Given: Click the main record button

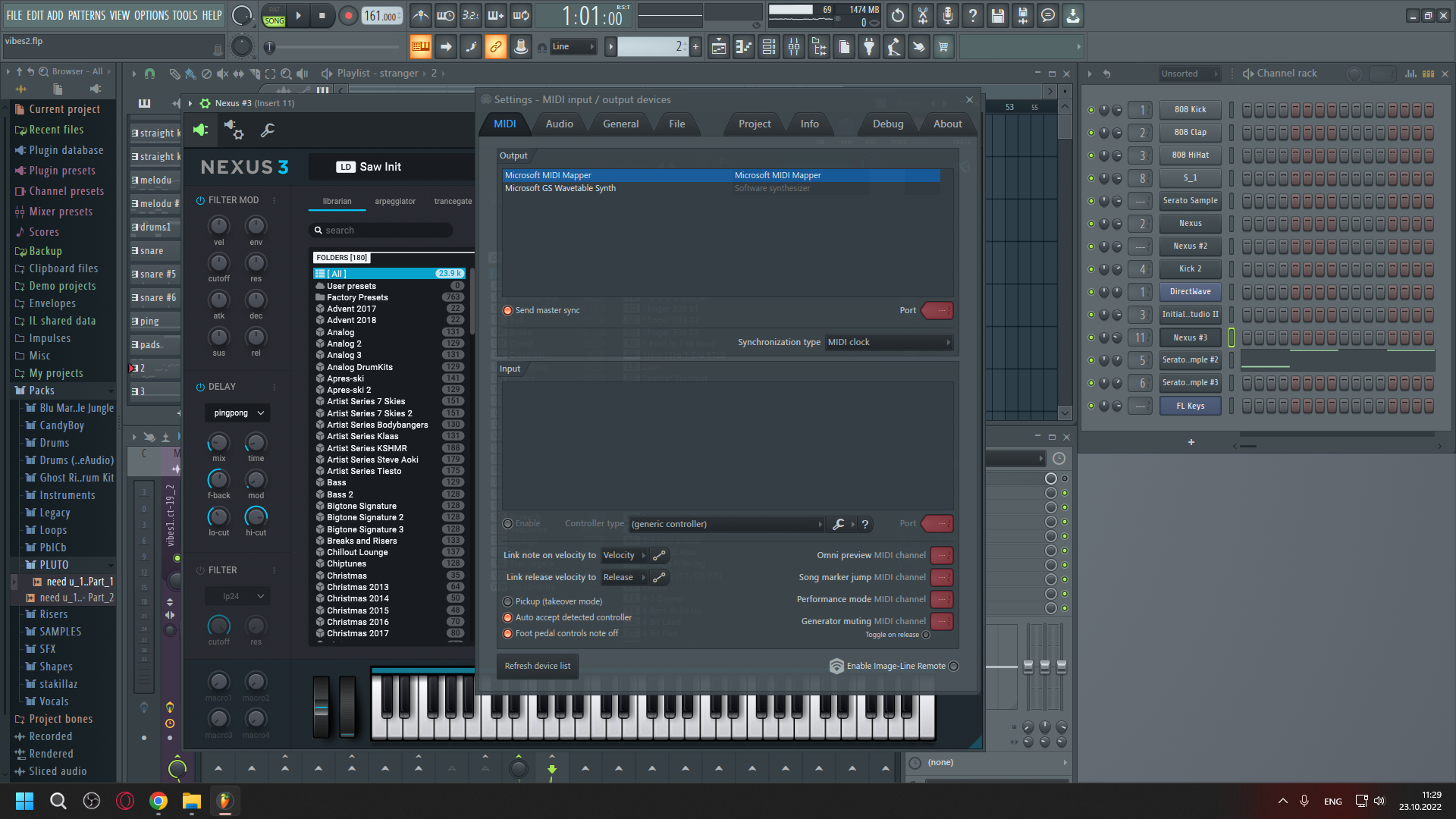Looking at the screenshot, I should coord(348,16).
